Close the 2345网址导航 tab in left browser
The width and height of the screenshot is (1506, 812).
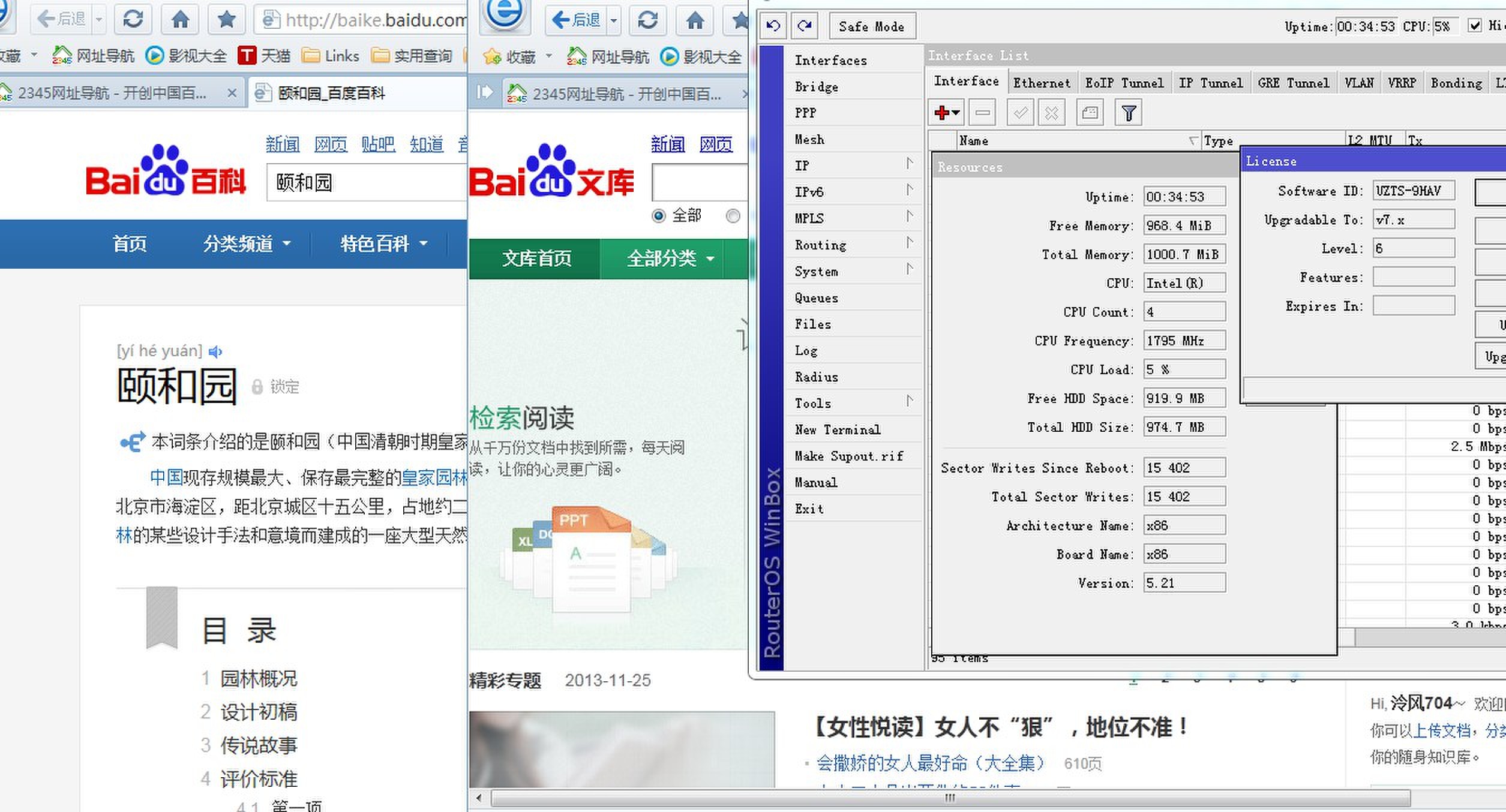tap(232, 93)
